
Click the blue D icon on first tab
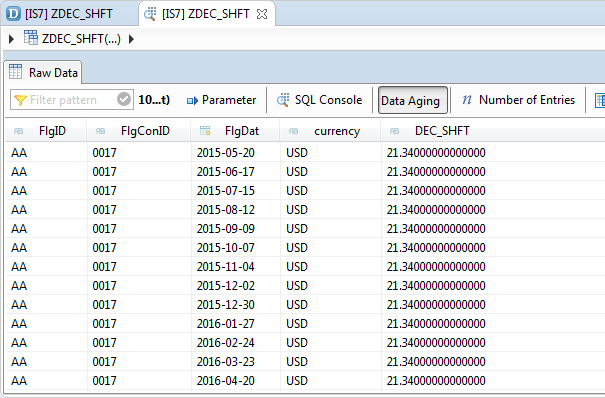14,13
